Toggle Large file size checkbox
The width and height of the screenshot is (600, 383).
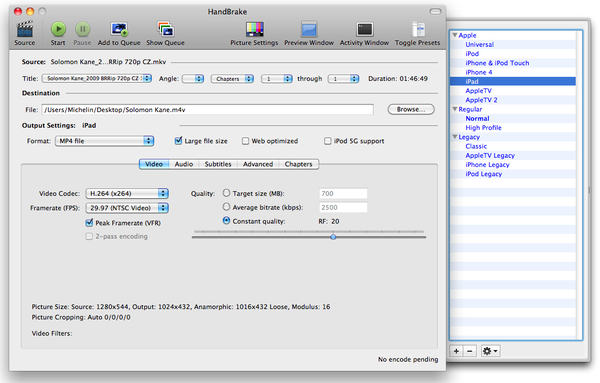178,141
